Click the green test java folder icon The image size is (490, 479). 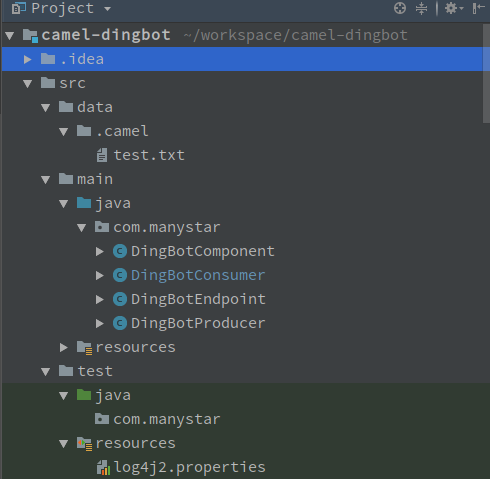84,395
